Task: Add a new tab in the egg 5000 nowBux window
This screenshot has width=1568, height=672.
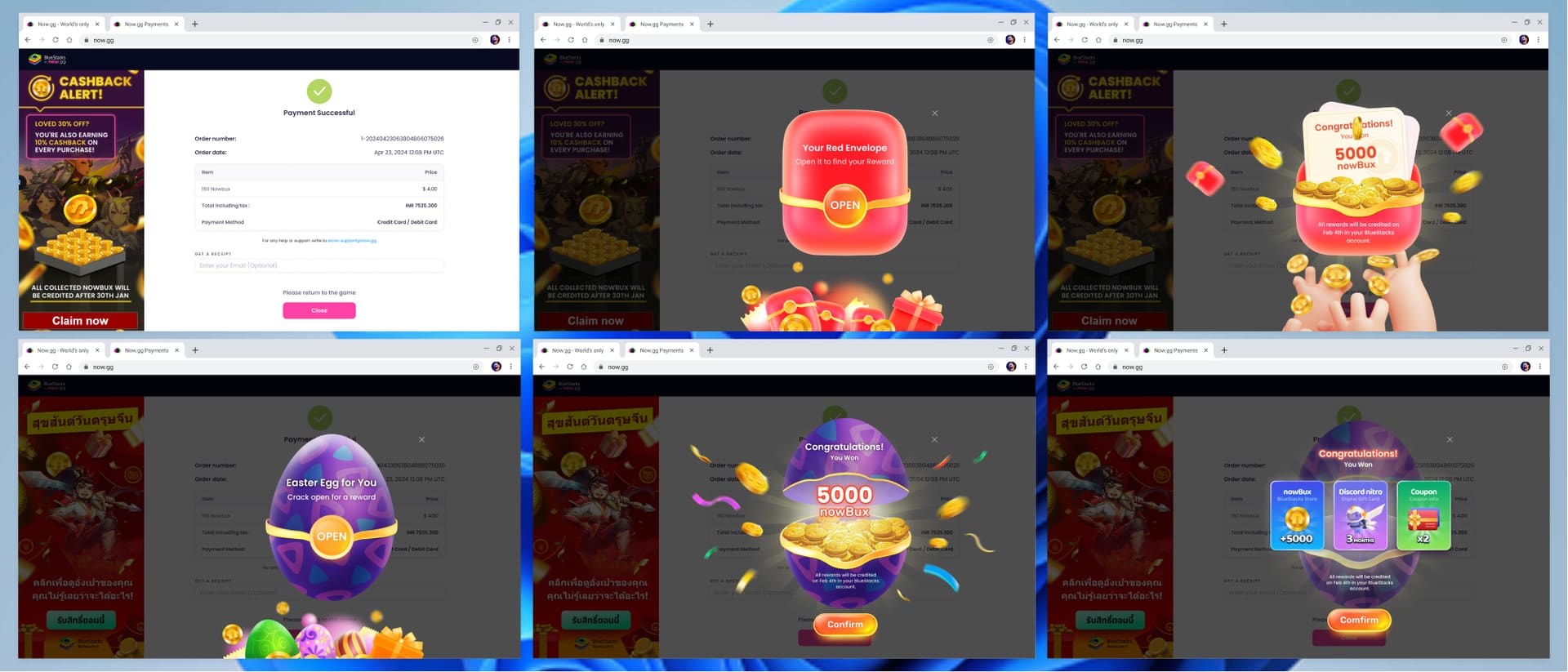Action: click(710, 350)
